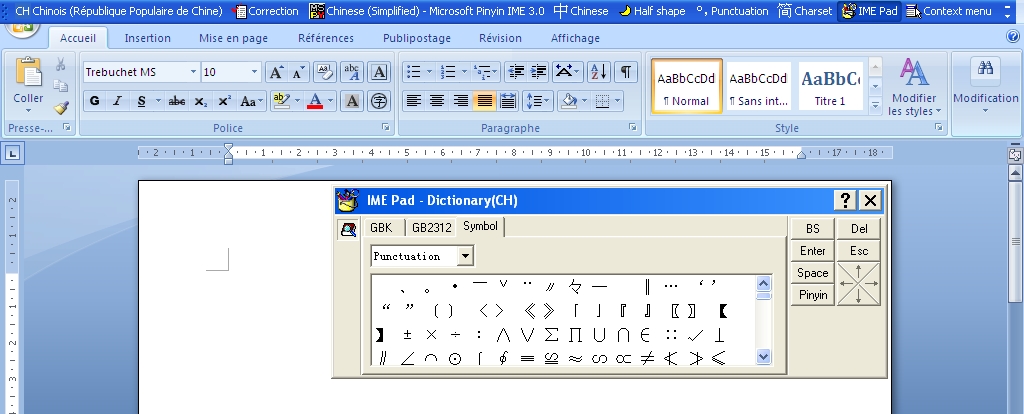Click the Shading paint bucket icon

(x=569, y=101)
